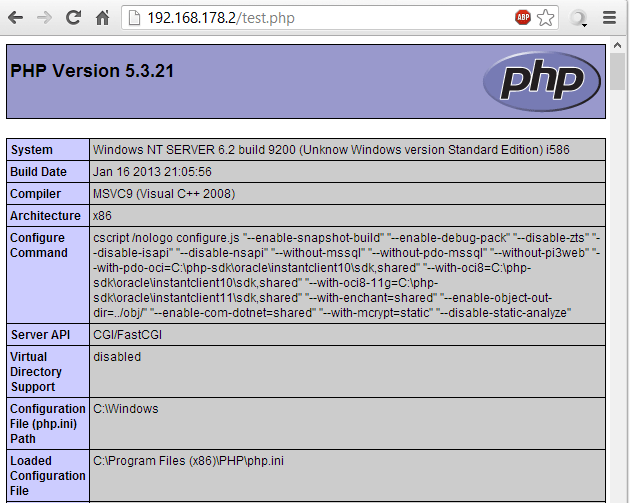Image resolution: width=630 pixels, height=503 pixels.
Task: Click the 'Architecture' row label
Action: click(x=45, y=216)
